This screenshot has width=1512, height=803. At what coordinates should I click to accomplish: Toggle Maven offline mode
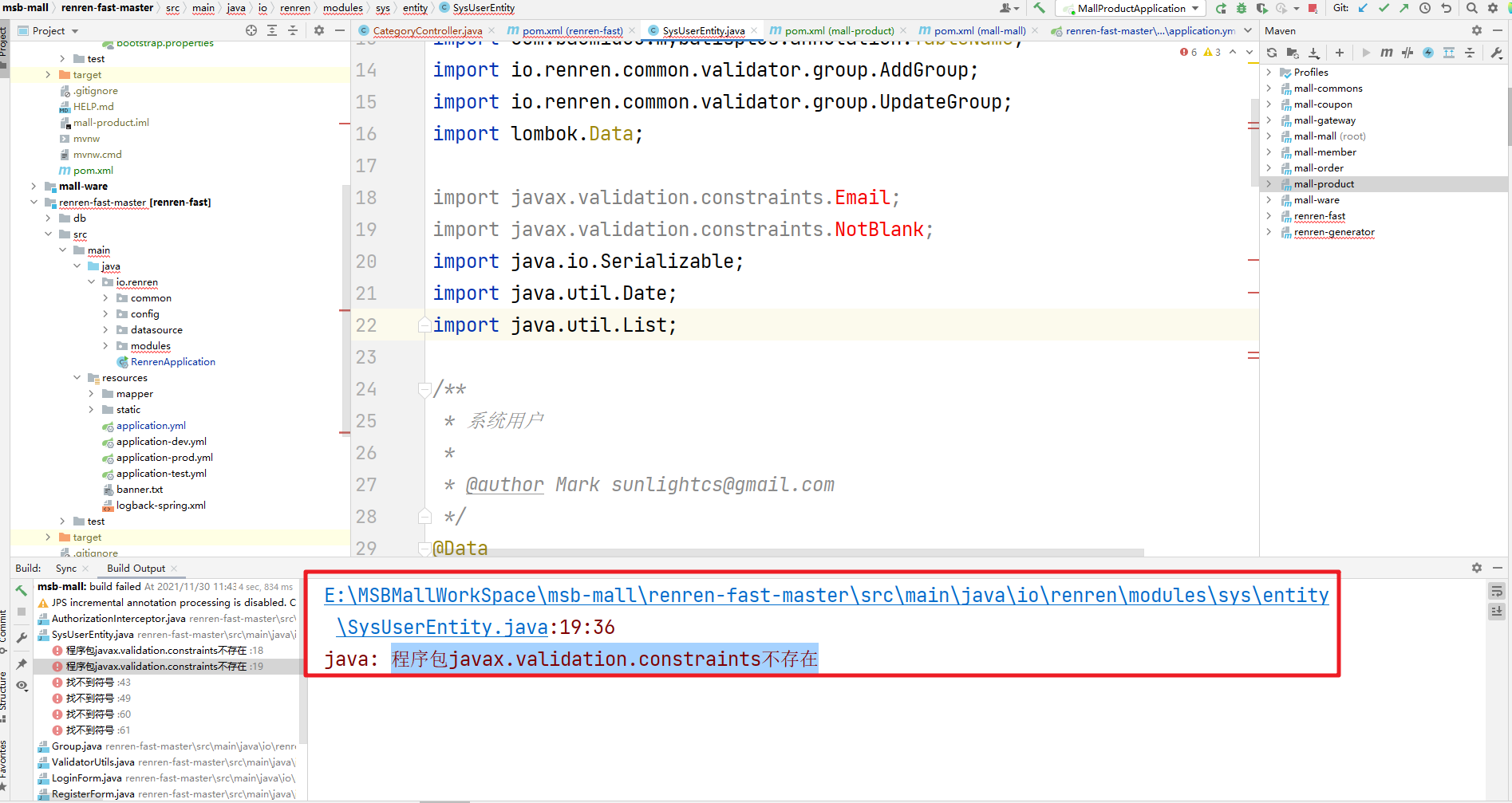(x=1407, y=53)
